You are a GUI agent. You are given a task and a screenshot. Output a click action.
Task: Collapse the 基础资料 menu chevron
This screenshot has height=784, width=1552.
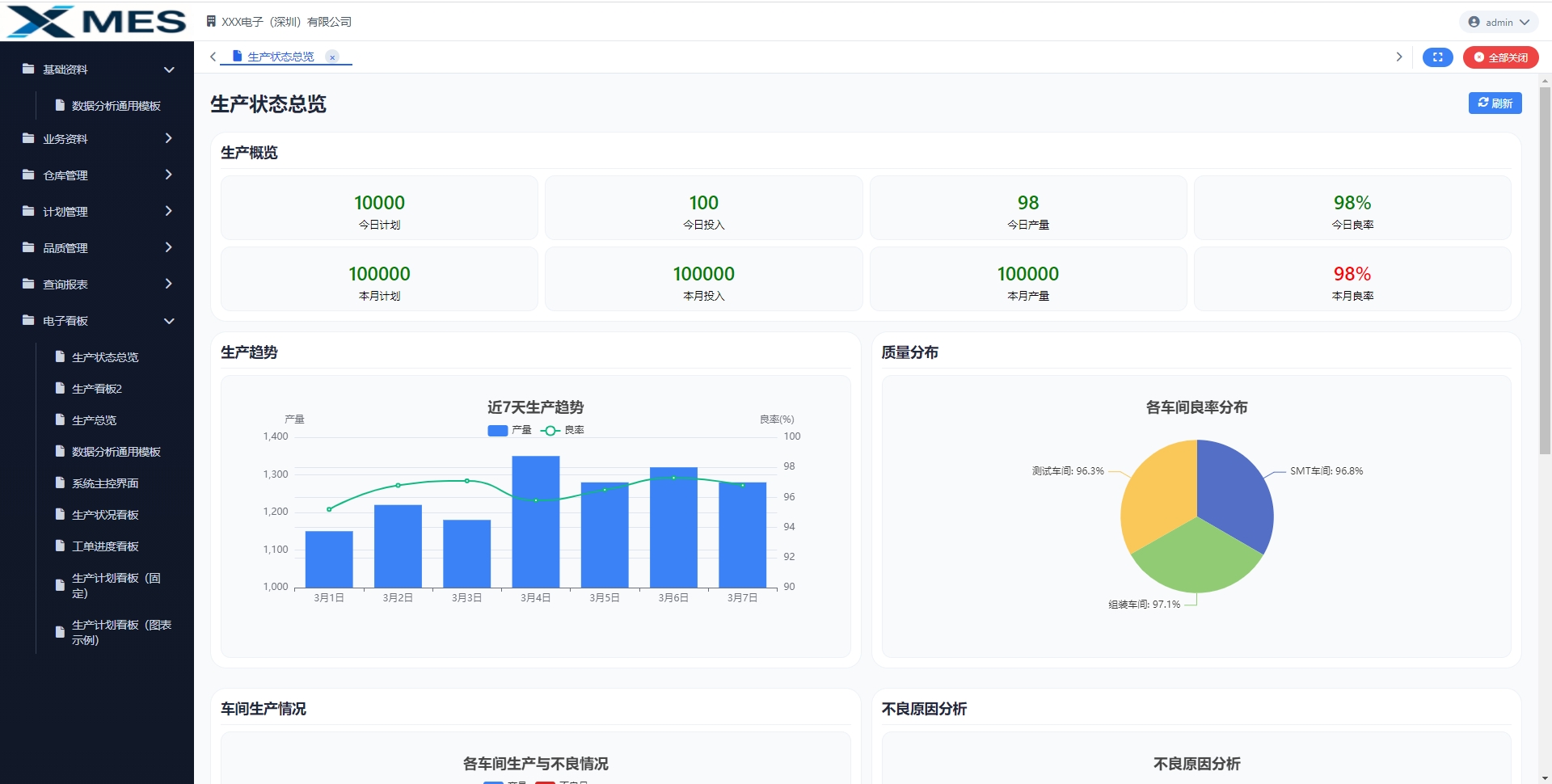point(169,70)
